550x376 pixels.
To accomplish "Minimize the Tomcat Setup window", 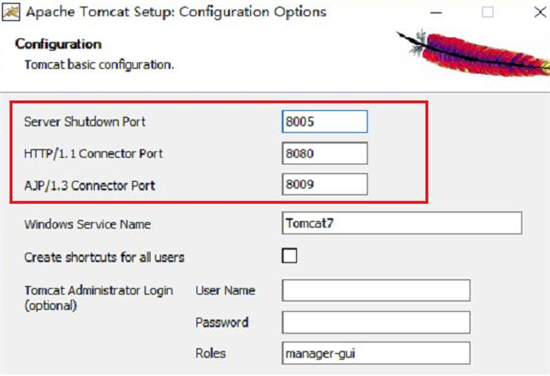I will pos(436,13).
